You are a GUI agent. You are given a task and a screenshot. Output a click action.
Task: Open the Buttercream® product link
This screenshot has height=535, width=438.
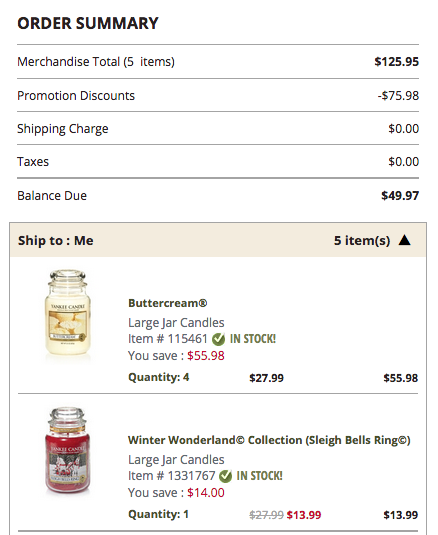(x=167, y=303)
